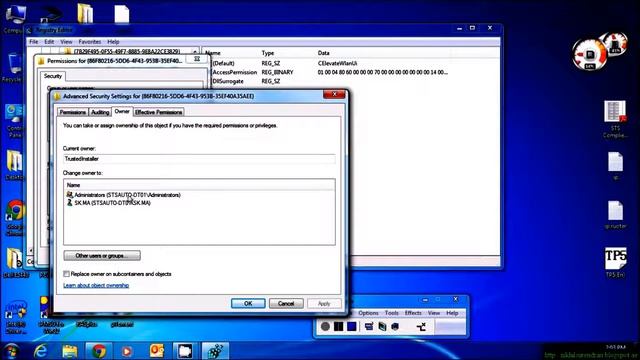Screen dimensions: 640x360
Task: Click Other users or groups button
Action: pos(102,256)
